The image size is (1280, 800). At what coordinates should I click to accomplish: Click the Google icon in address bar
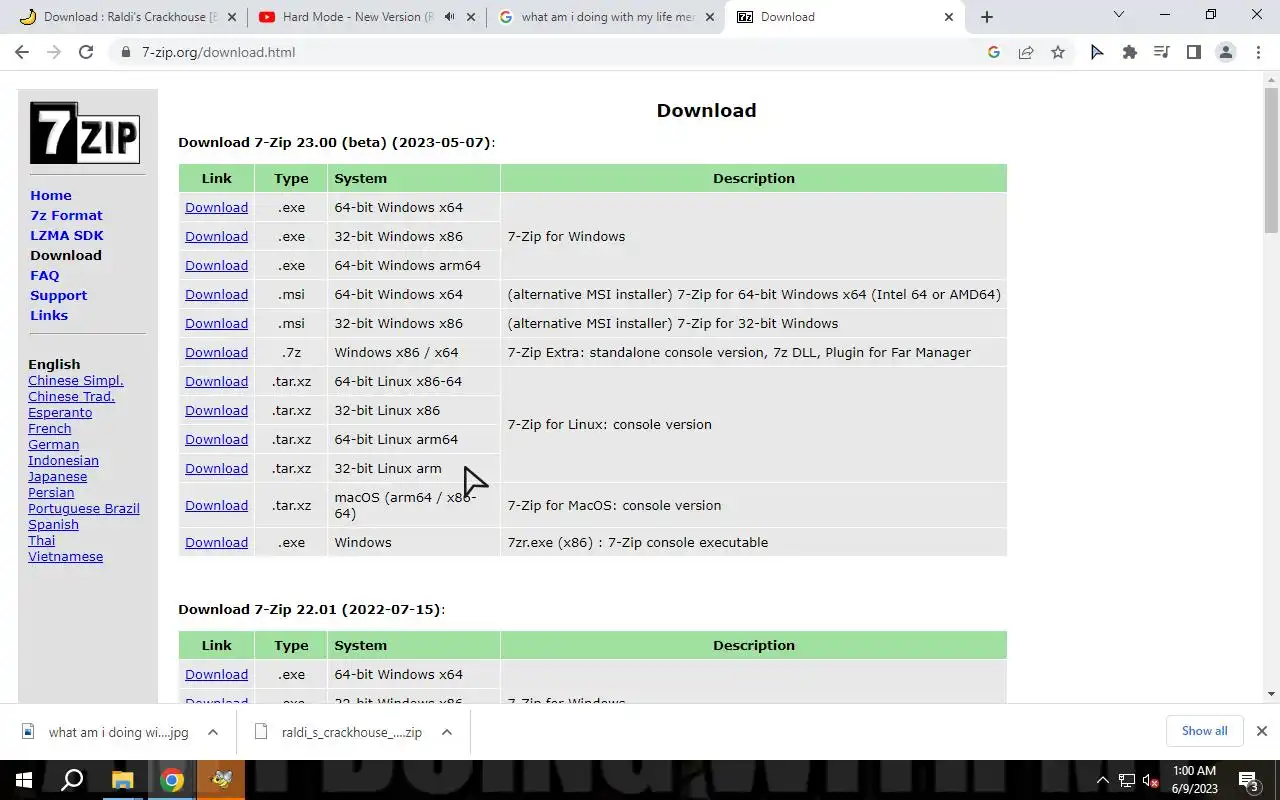point(994,52)
